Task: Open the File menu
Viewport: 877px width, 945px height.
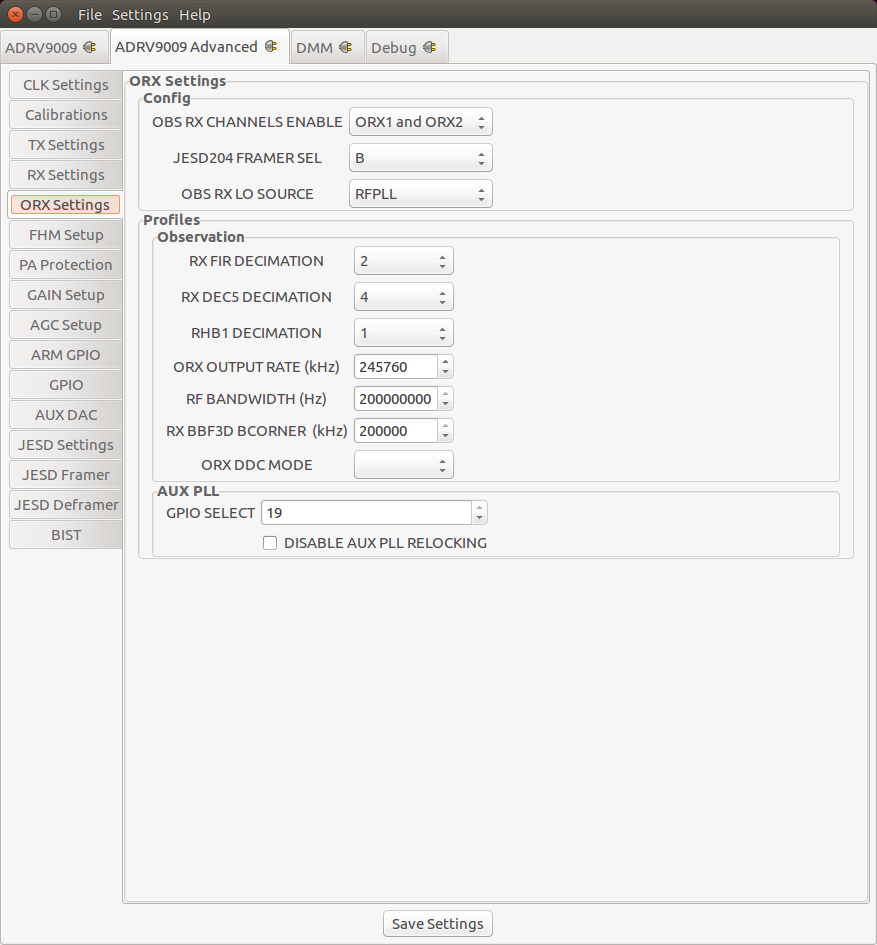Action: click(89, 14)
